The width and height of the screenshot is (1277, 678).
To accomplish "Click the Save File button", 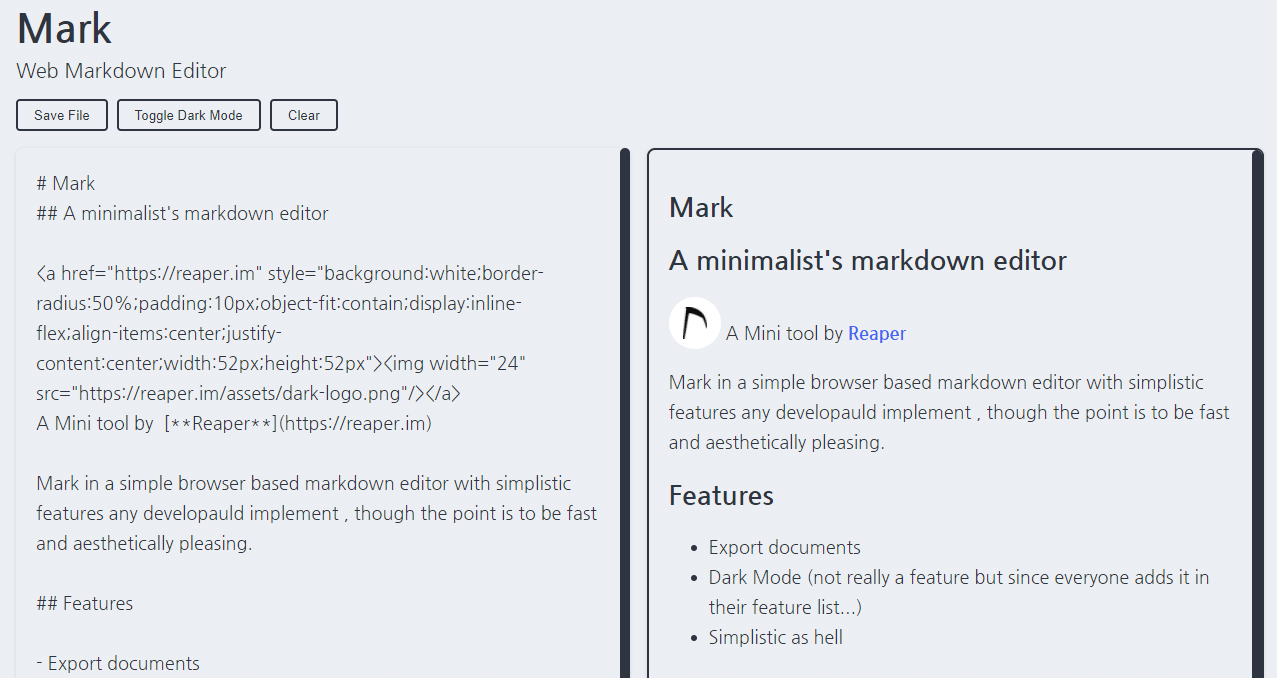I will pos(61,114).
